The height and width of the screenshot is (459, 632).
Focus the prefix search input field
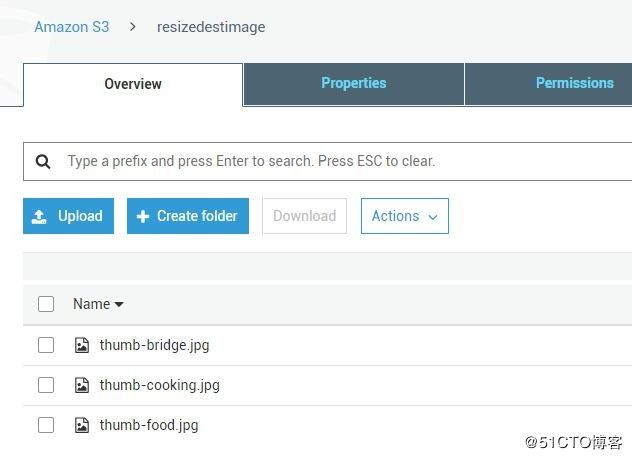pyautogui.click(x=328, y=162)
